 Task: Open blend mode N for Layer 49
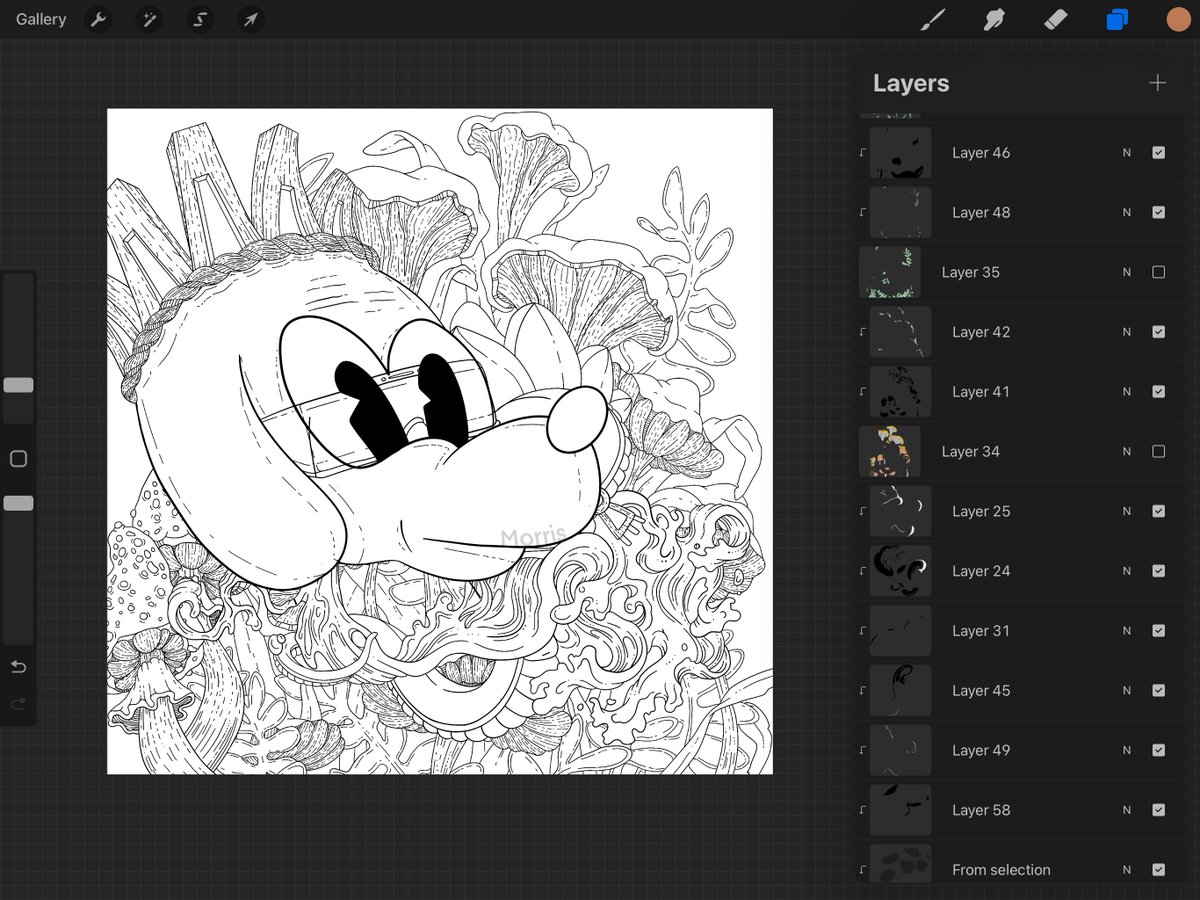pos(1127,750)
